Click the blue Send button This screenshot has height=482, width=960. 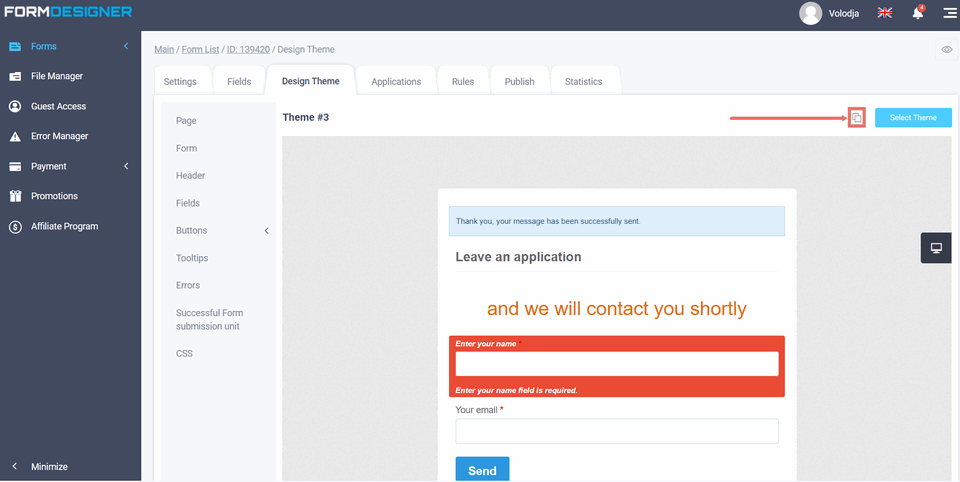pos(482,470)
